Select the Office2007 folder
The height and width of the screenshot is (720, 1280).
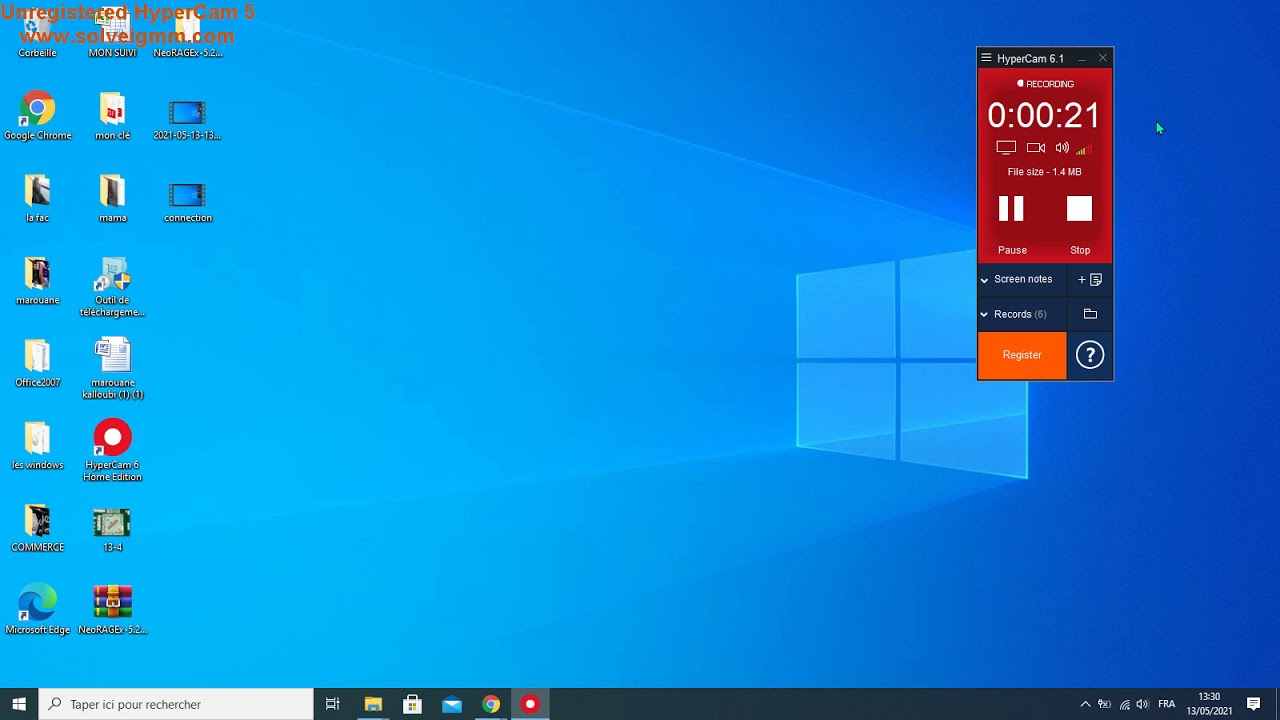[37, 363]
